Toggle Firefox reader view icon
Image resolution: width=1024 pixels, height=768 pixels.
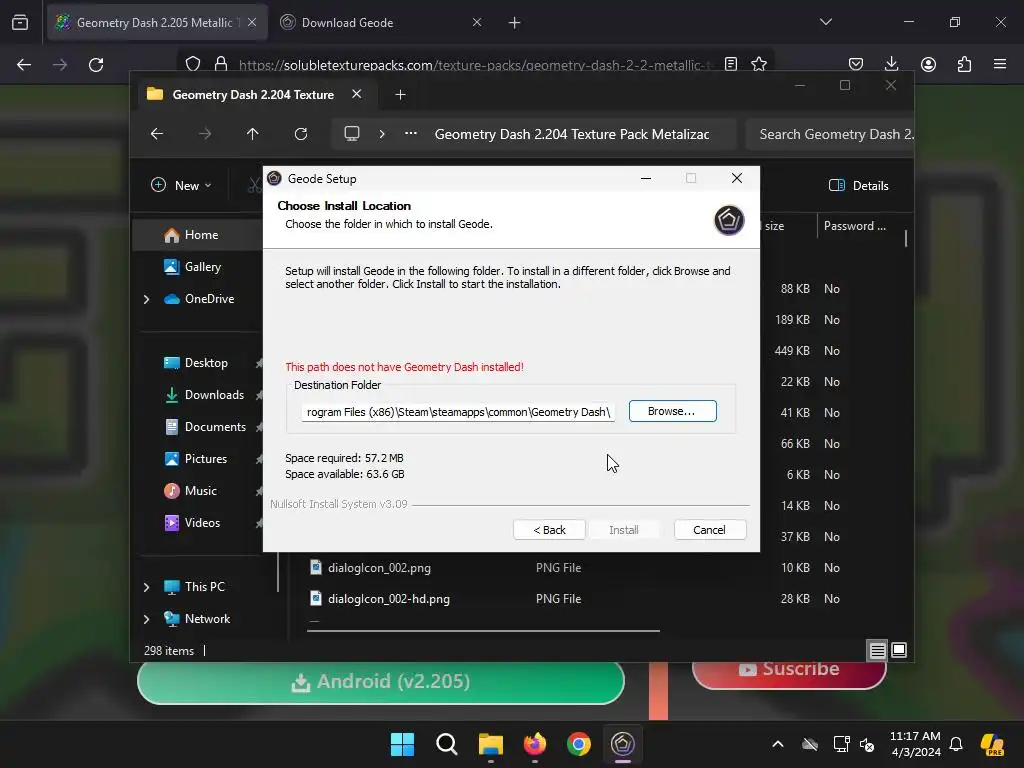pos(731,64)
